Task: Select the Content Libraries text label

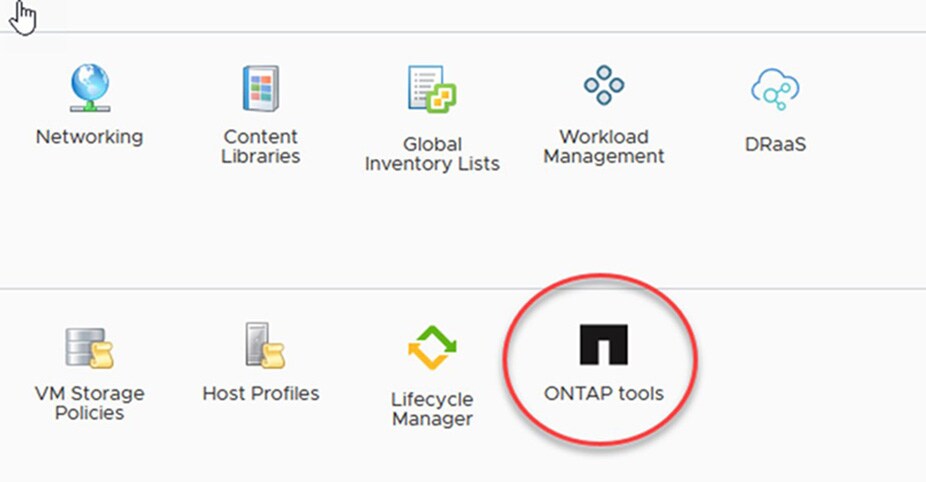Action: pos(261,146)
